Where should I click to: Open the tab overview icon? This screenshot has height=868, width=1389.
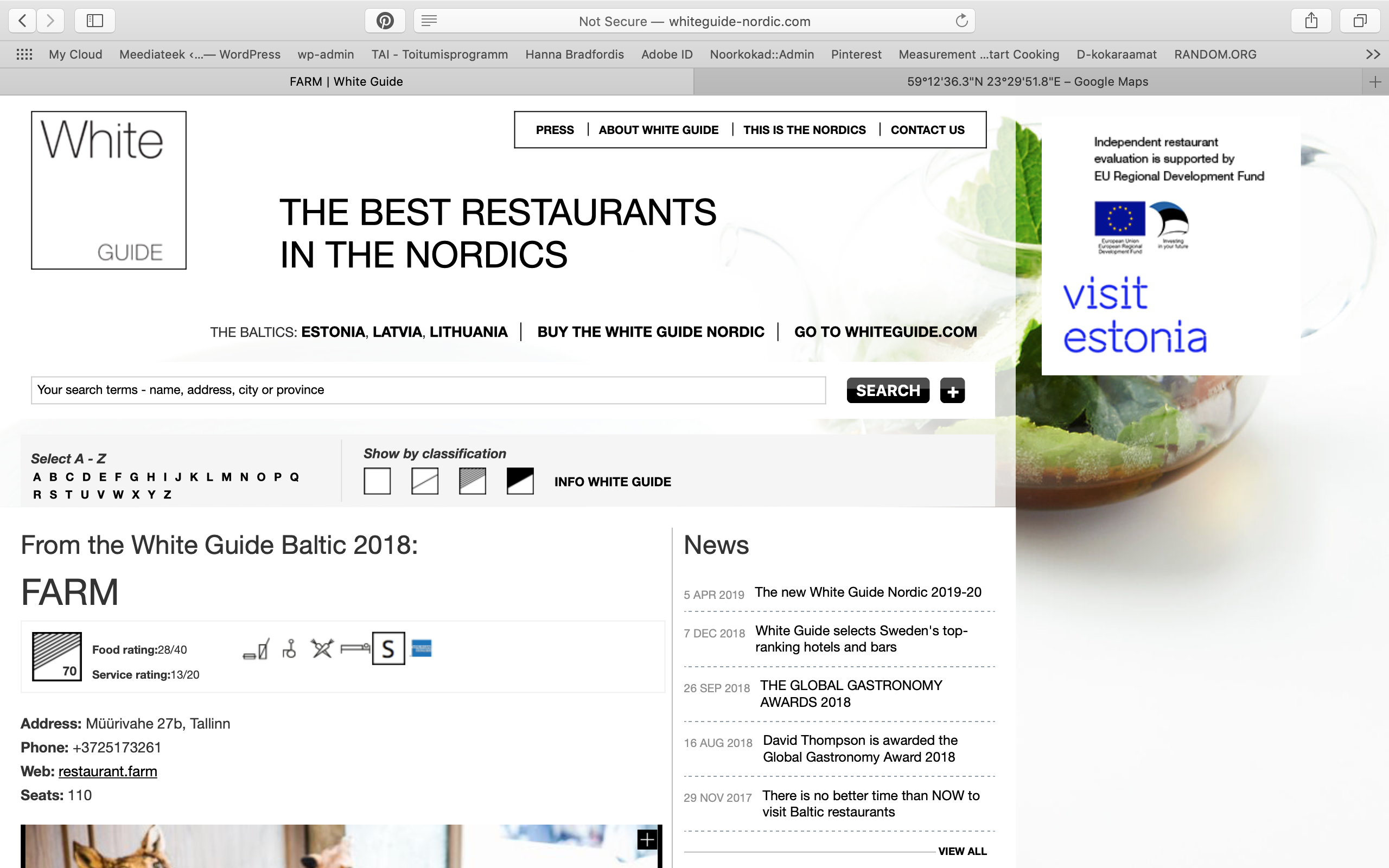click(1360, 21)
